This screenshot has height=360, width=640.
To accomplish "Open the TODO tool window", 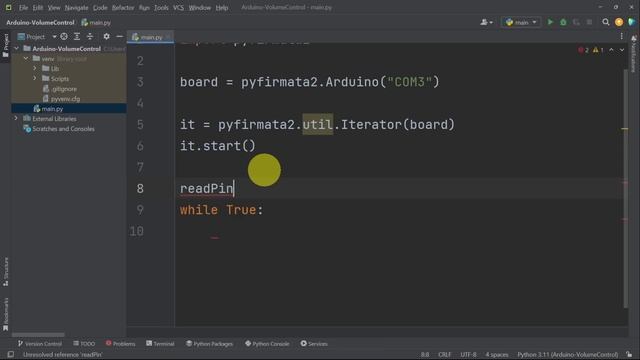I will click(84, 344).
